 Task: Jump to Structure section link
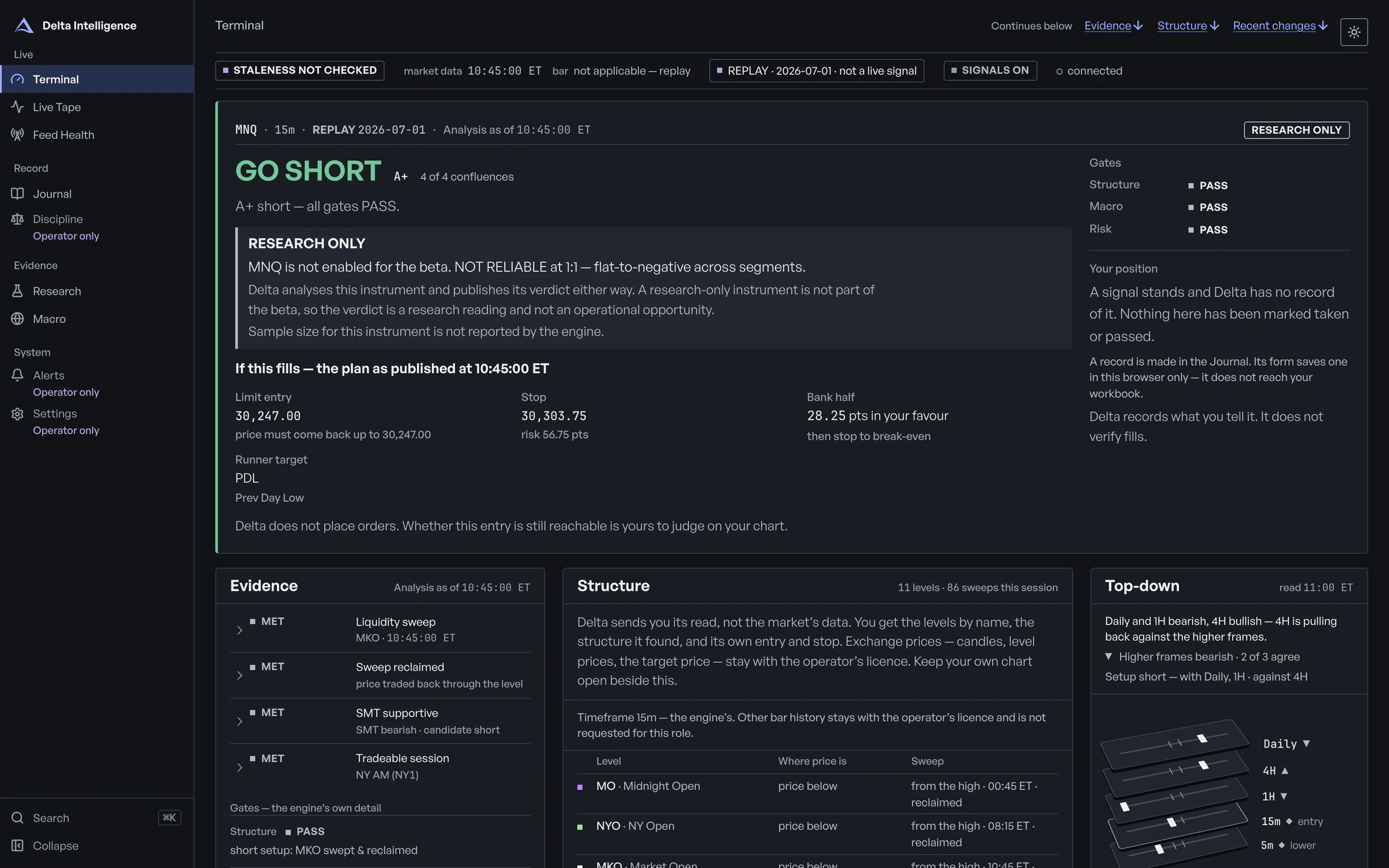click(x=1188, y=25)
